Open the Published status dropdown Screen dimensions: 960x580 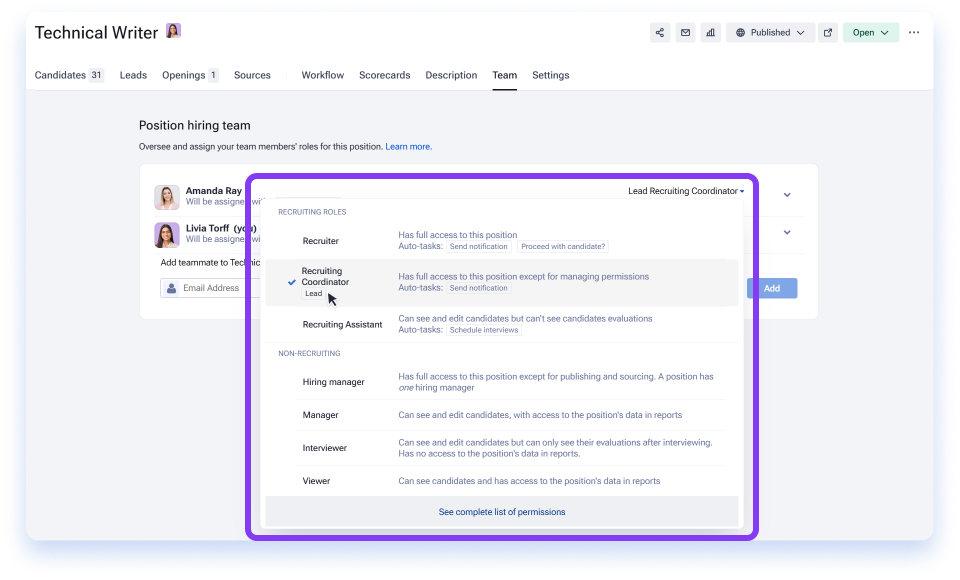pos(770,32)
